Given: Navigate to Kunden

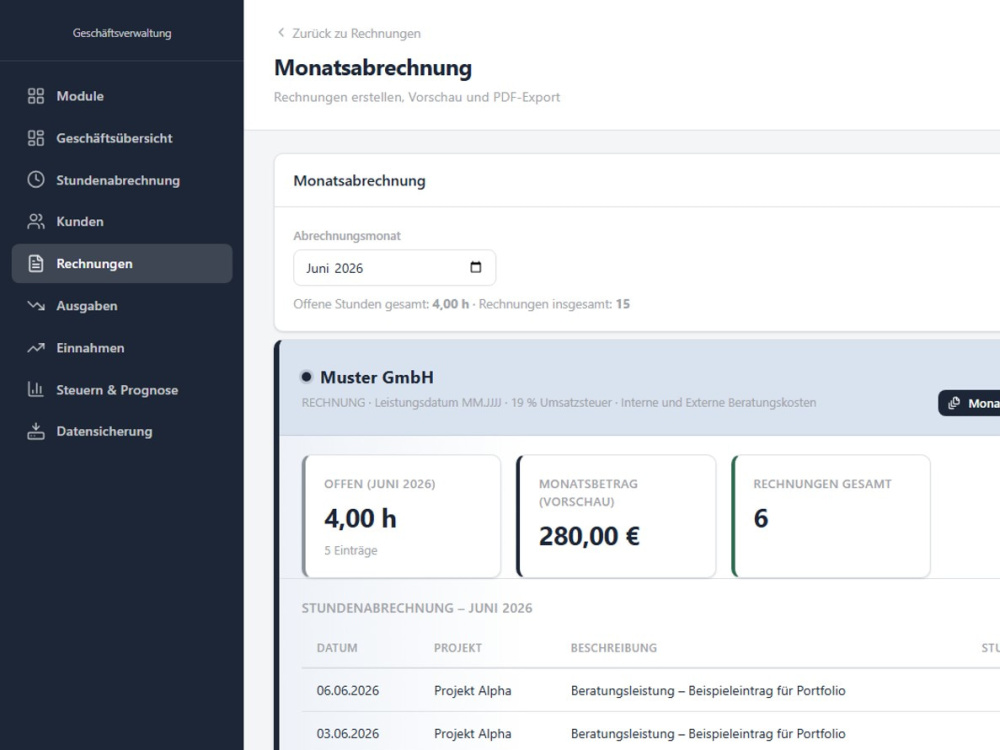Looking at the screenshot, I should pyautogui.click(x=122, y=222).
